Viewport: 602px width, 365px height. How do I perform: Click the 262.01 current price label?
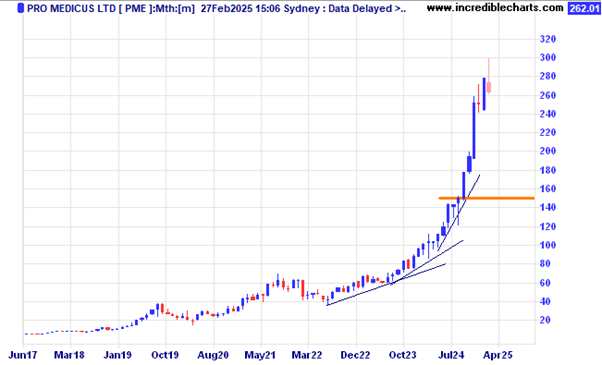coord(584,8)
